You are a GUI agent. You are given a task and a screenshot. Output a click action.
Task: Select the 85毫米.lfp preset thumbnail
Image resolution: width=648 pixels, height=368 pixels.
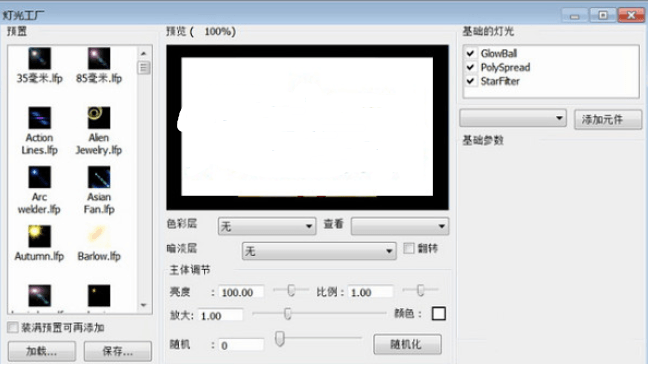[99, 58]
